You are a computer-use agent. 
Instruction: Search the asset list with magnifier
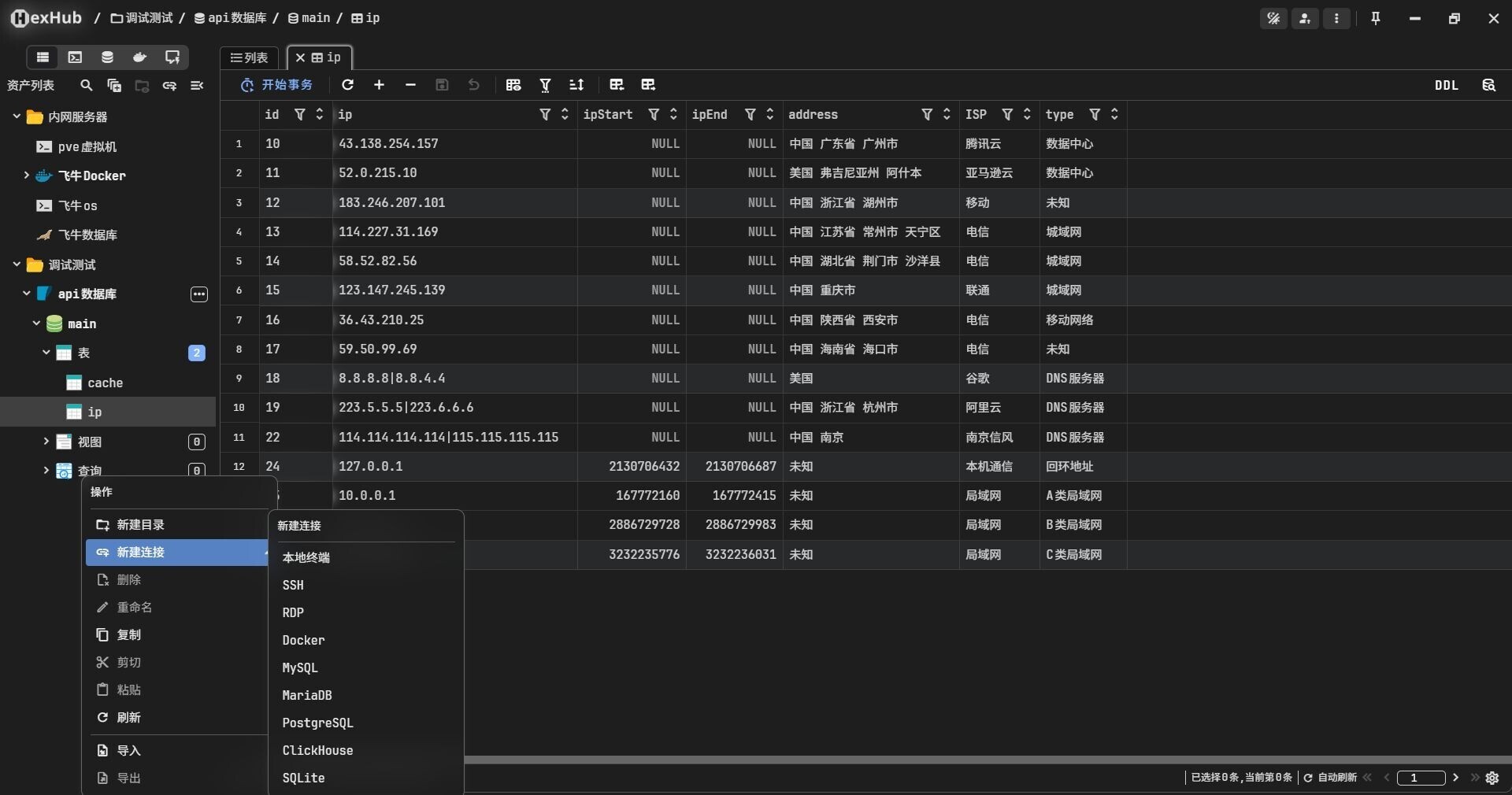click(x=87, y=86)
